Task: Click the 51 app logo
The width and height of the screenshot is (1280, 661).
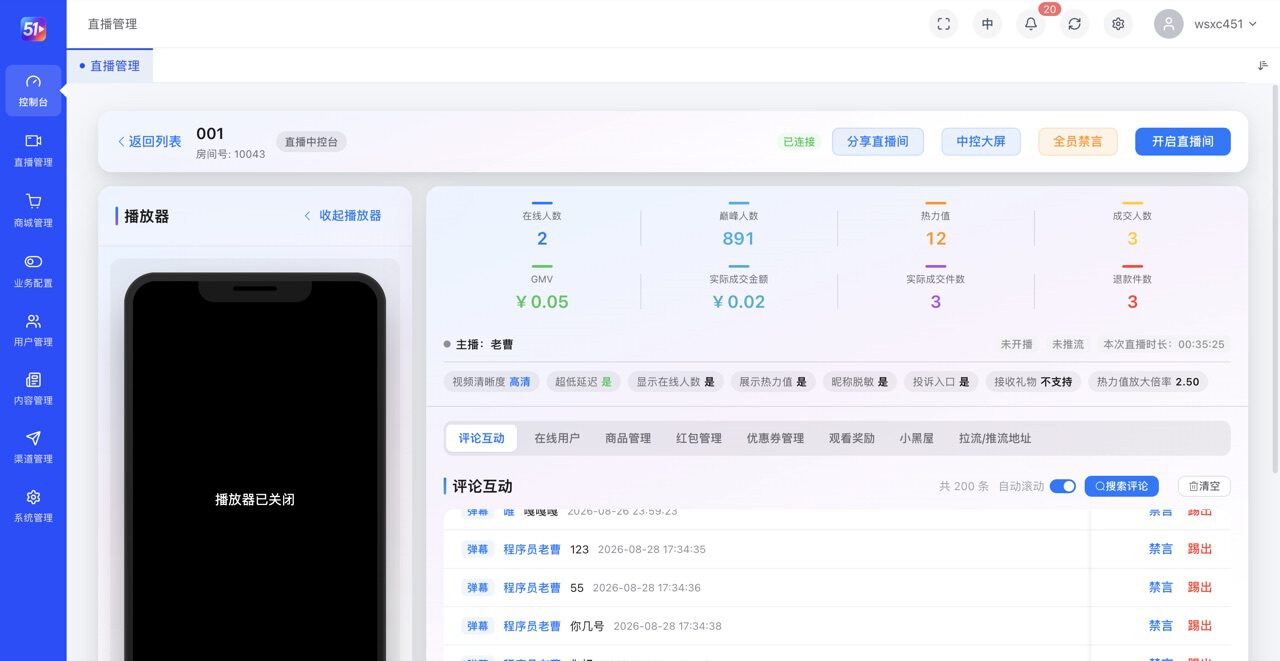Action: tap(33, 29)
